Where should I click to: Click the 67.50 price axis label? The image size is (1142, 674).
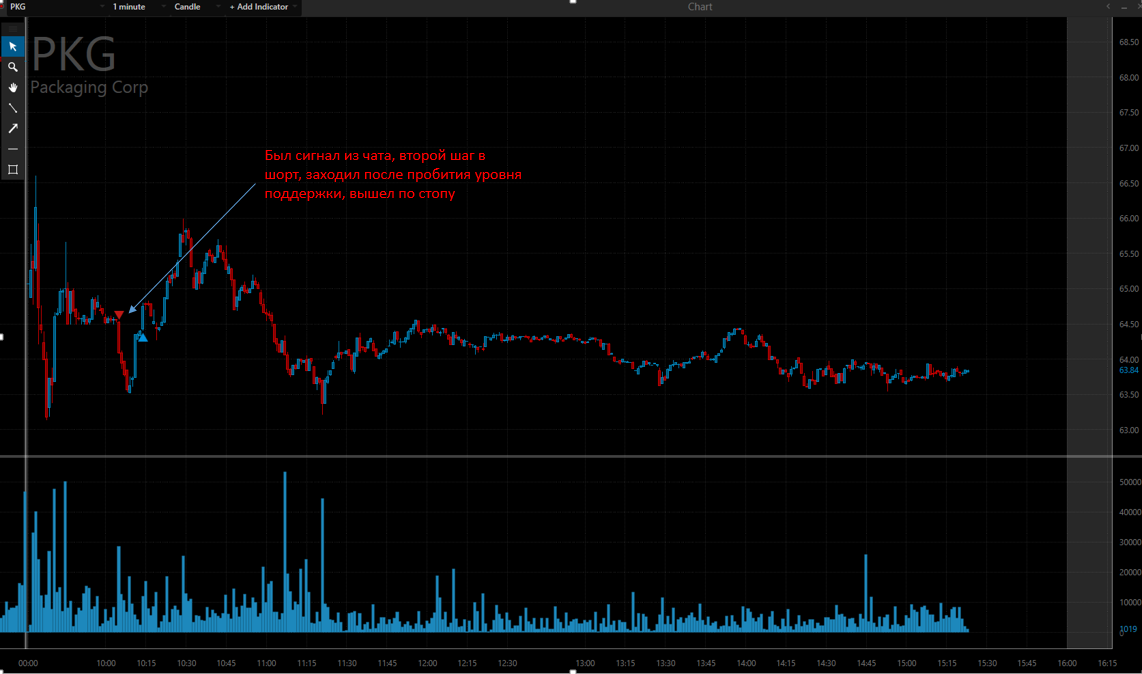click(x=1128, y=112)
